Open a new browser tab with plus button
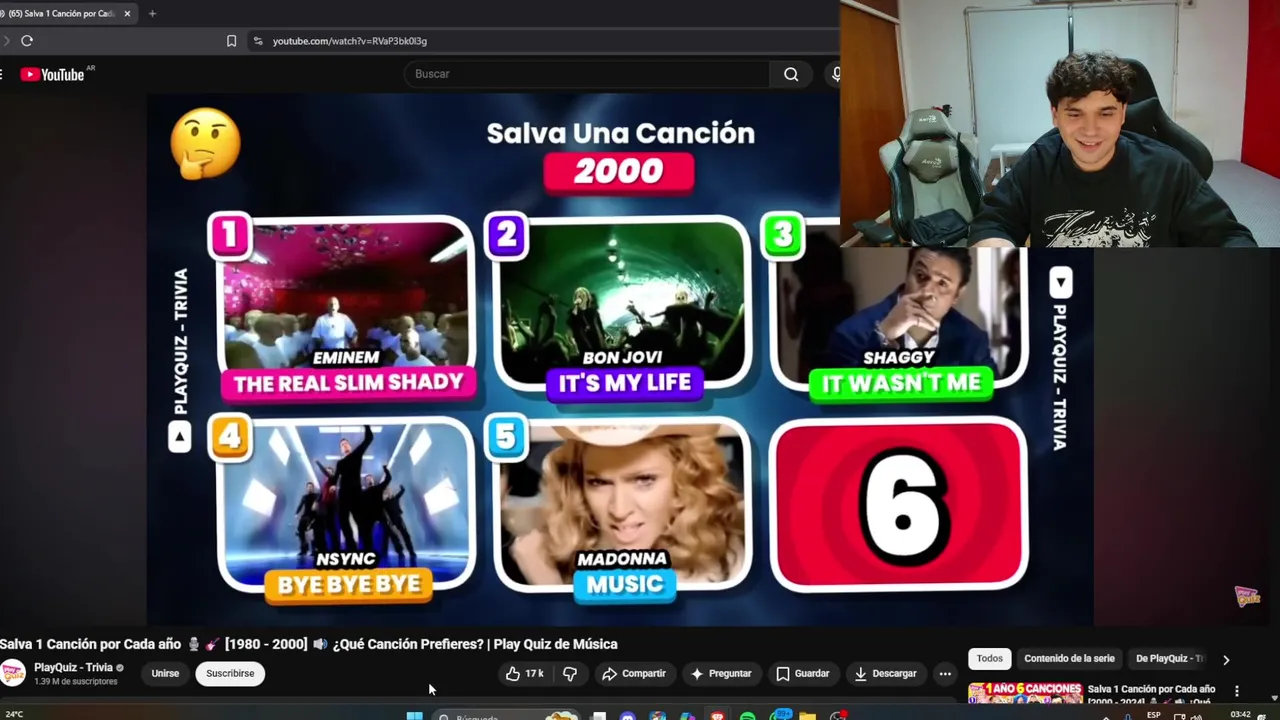Image resolution: width=1280 pixels, height=720 pixels. click(x=152, y=14)
